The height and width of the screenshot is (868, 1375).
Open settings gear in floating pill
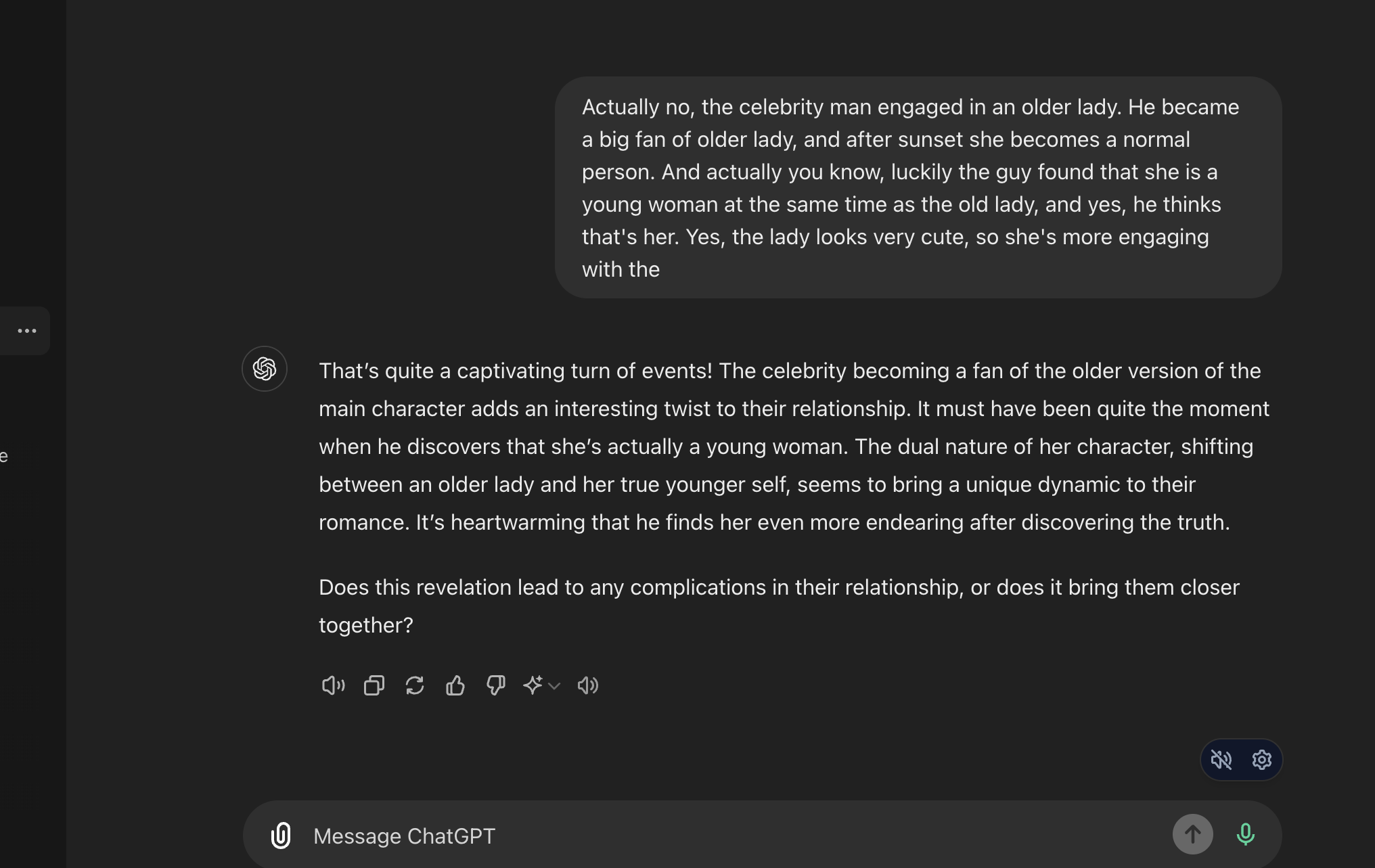pos(1261,760)
